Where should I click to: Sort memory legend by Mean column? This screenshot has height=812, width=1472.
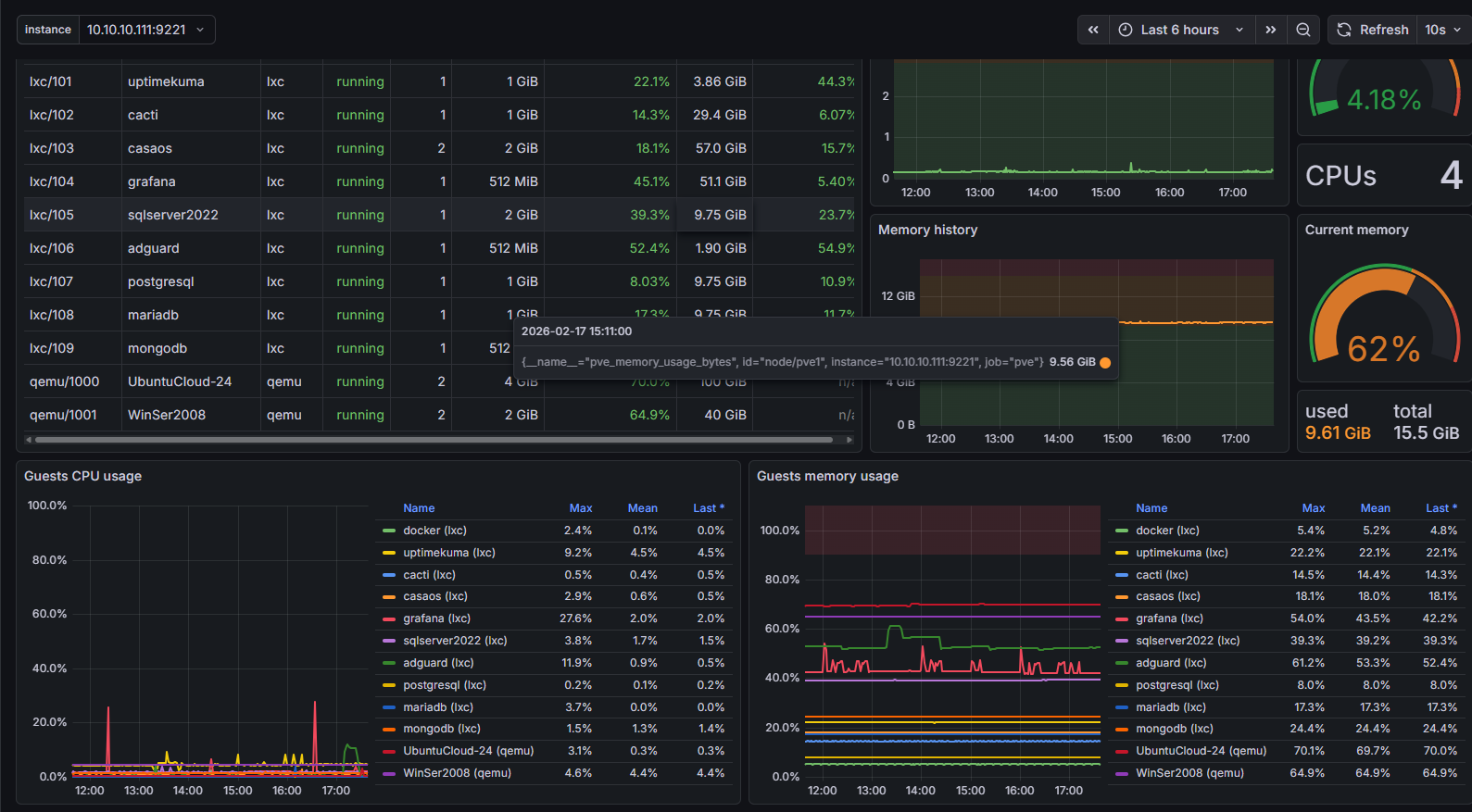[x=1375, y=508]
